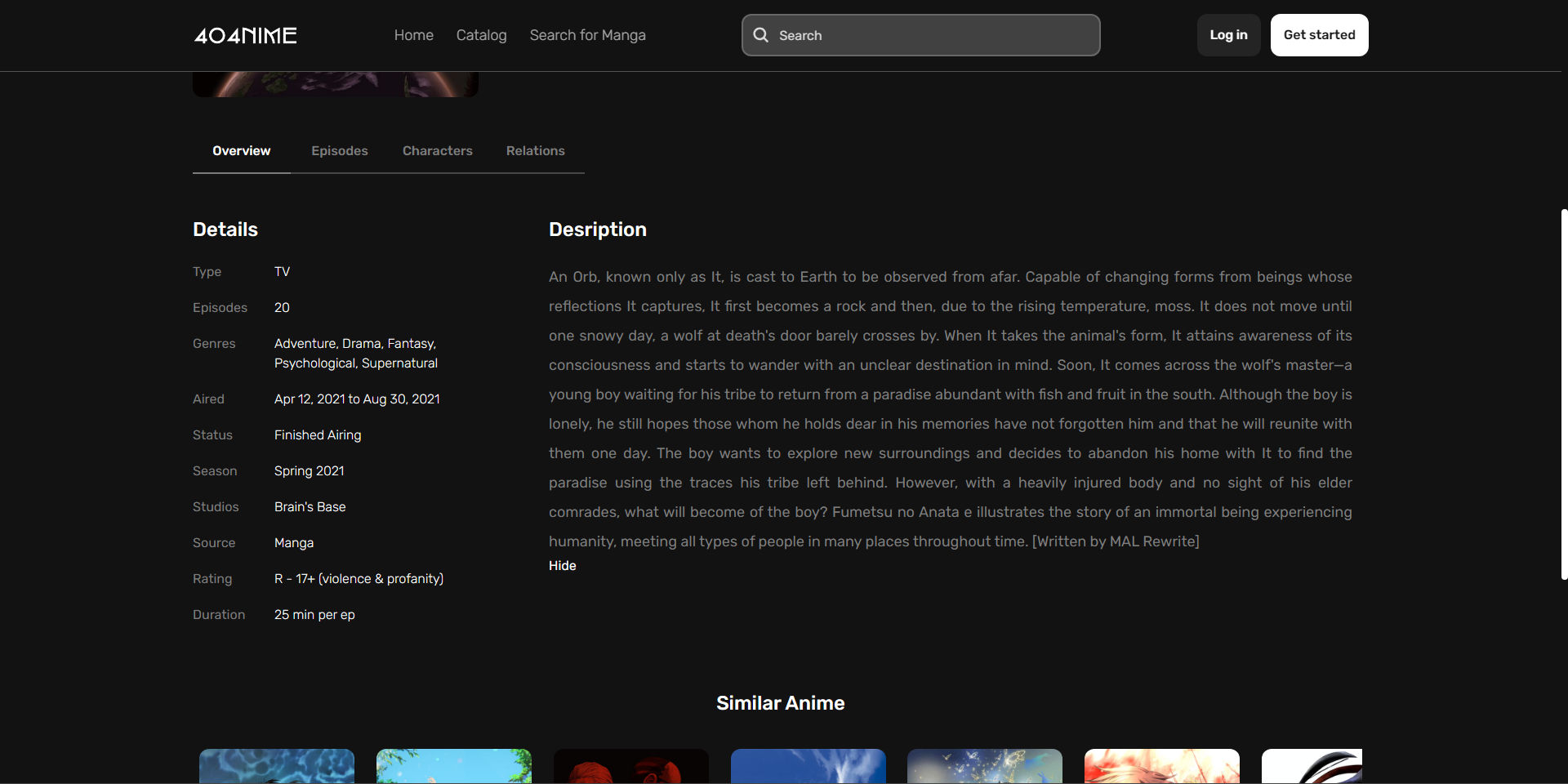Open fourth similar anime sky thumbnail
The image size is (1568, 784).
(808, 766)
